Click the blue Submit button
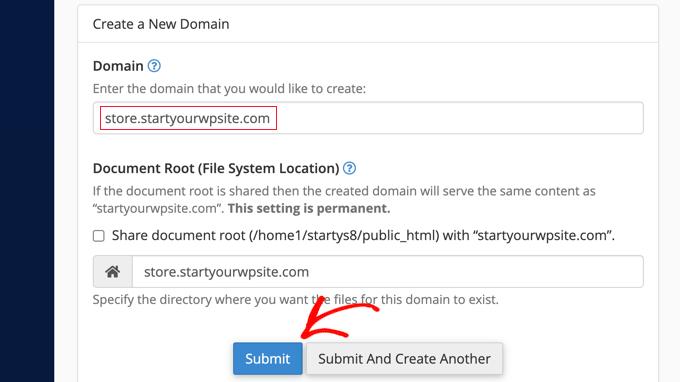Viewport: 680px width, 382px height. pos(268,359)
